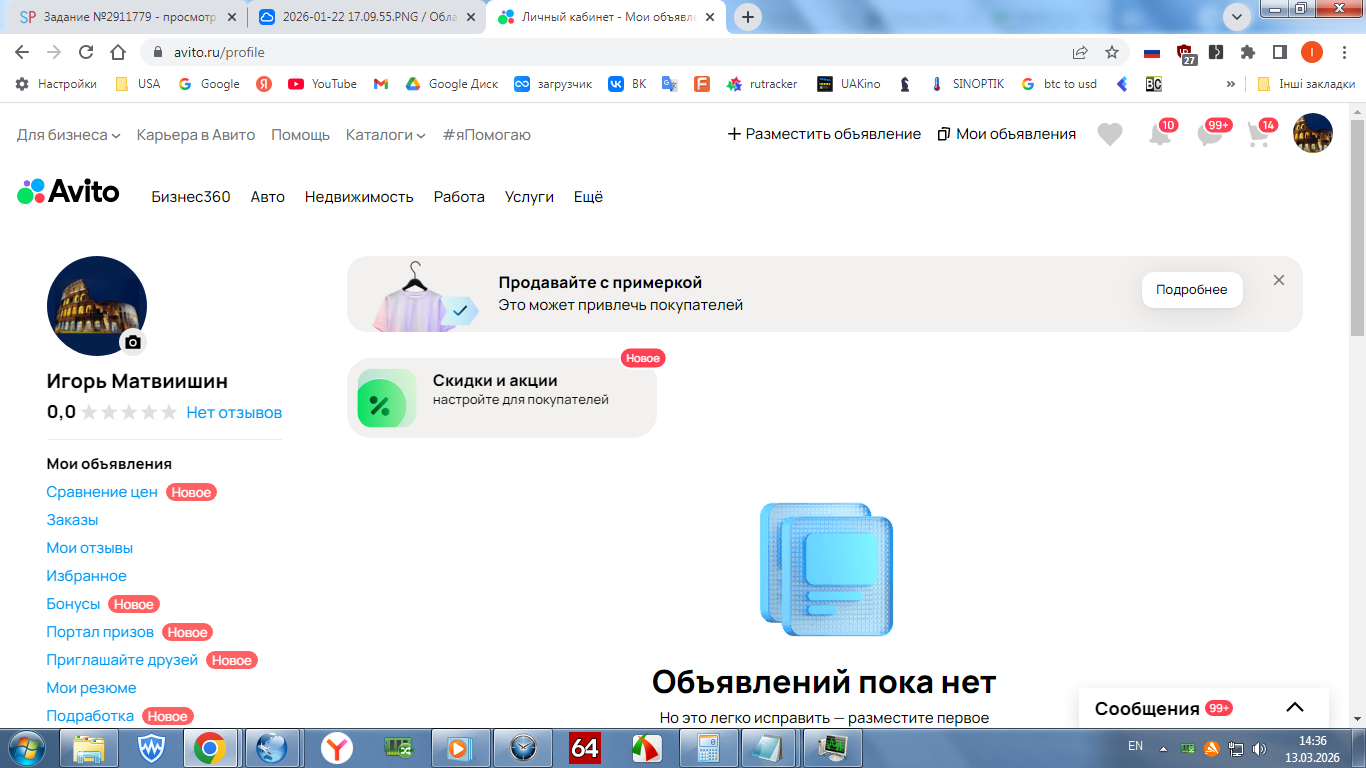Screen dimensions: 1366x768
Task: Open VK bookmark
Action: click(627, 84)
